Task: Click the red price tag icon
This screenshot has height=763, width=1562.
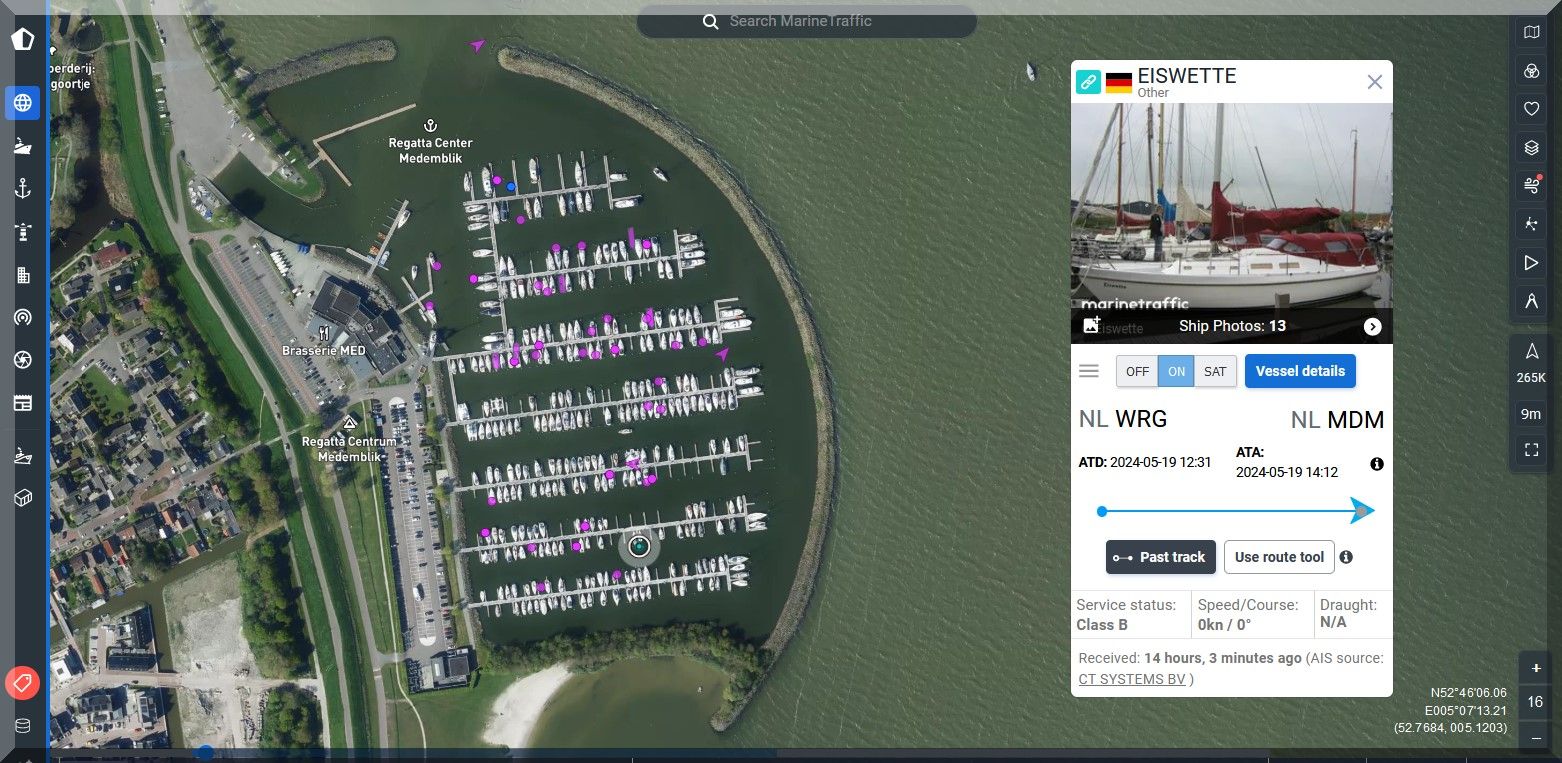Action: pos(22,683)
